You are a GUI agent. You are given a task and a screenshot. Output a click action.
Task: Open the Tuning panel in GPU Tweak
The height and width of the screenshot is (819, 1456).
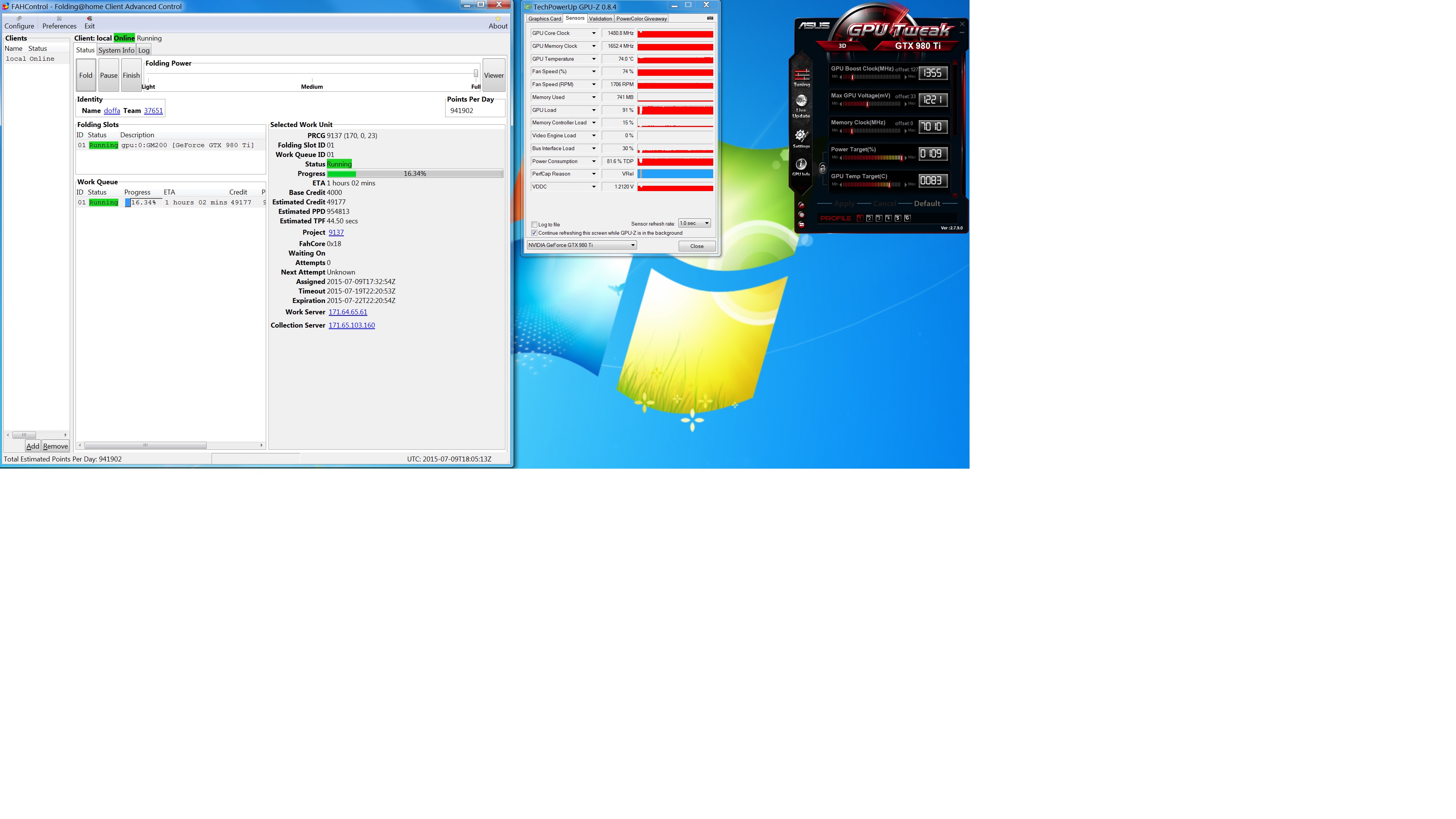point(802,78)
